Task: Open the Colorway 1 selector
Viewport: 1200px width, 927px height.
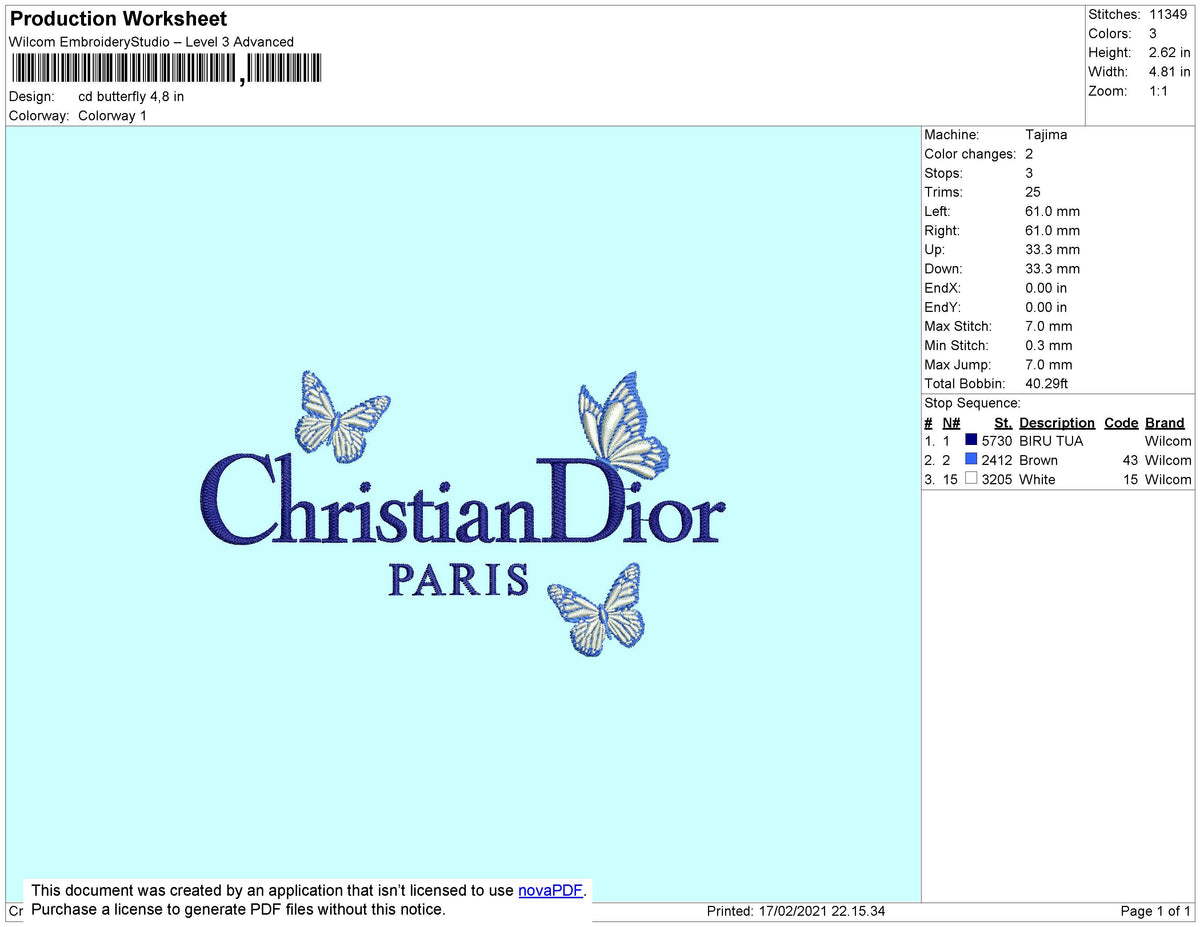Action: coord(112,115)
